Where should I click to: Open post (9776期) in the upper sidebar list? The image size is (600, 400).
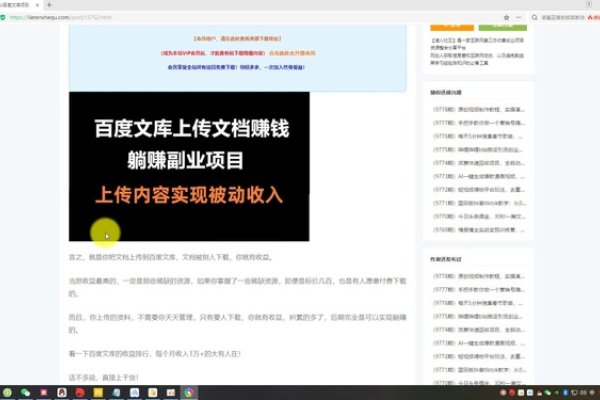point(478,136)
